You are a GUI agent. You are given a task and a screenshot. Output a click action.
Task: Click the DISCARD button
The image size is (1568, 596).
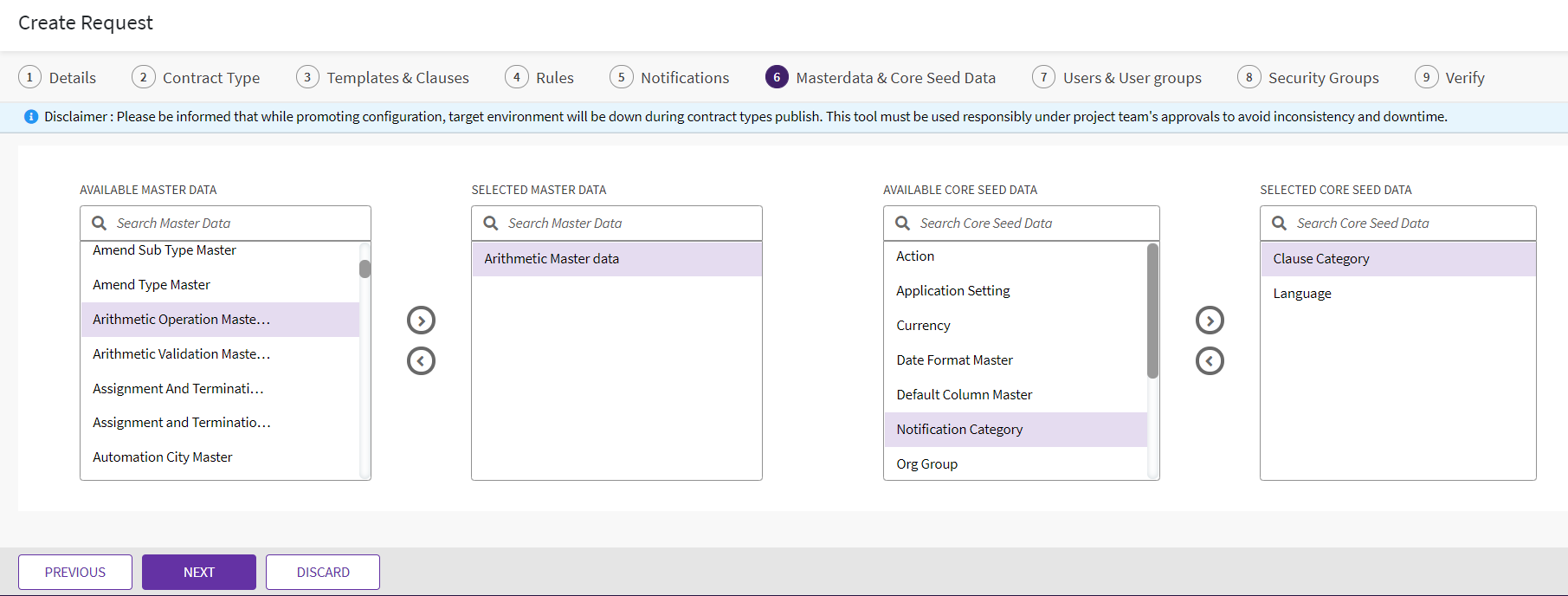(x=323, y=572)
